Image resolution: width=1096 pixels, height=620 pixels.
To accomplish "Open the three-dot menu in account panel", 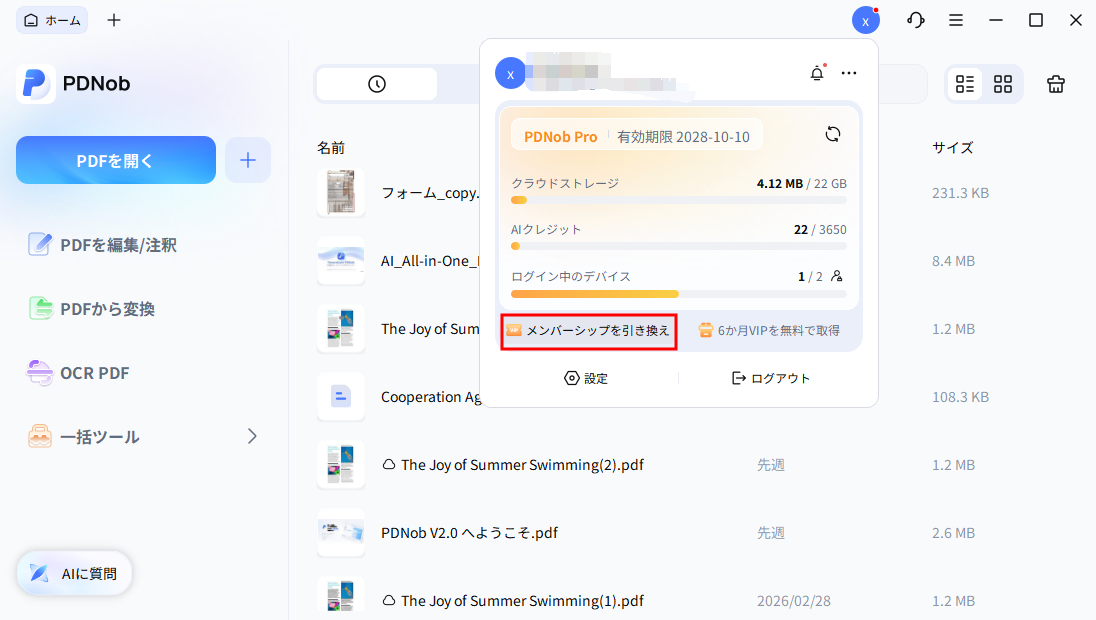I will coord(849,73).
